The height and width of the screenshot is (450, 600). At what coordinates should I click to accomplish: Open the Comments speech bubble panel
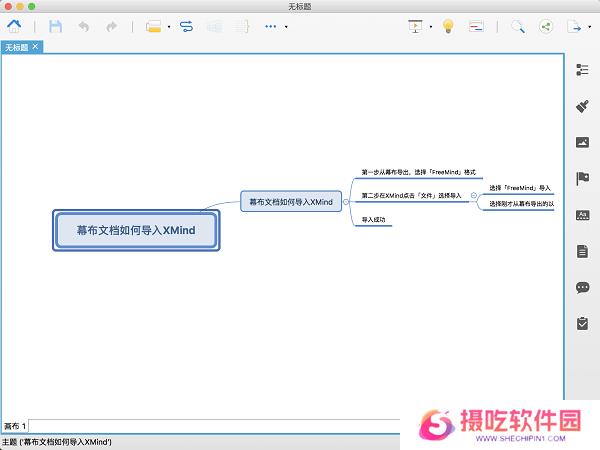582,287
